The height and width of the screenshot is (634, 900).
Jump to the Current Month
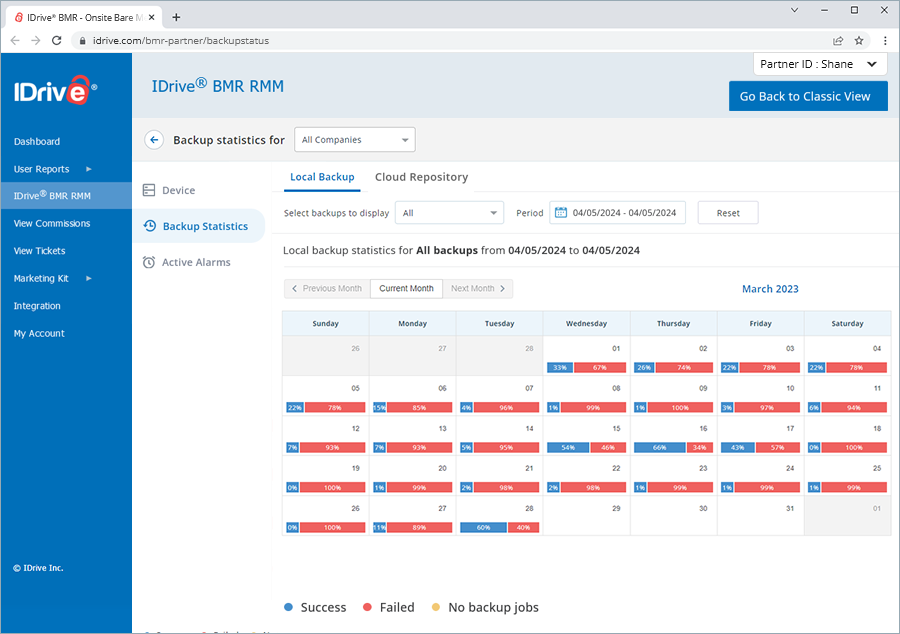coord(406,289)
